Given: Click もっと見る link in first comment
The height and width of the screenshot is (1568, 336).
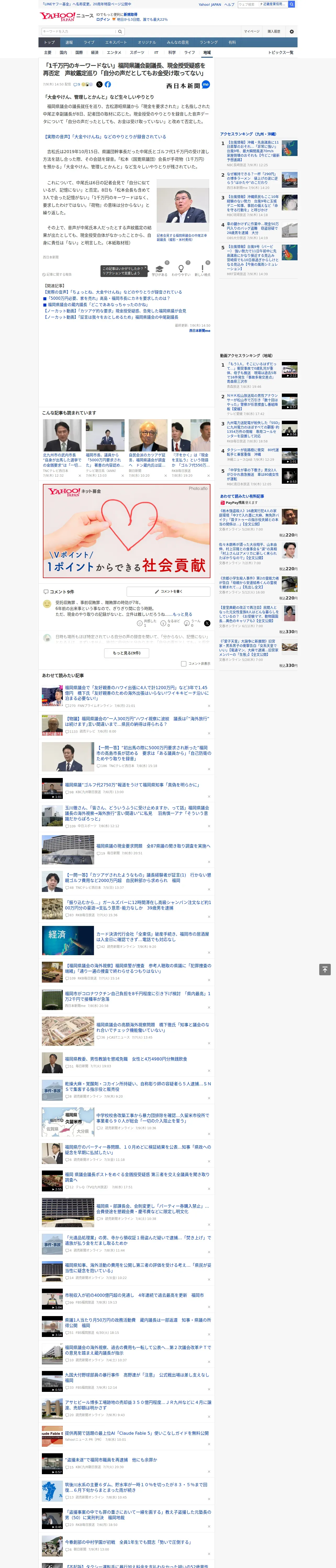Looking at the screenshot, I should pyautogui.click(x=182, y=615).
